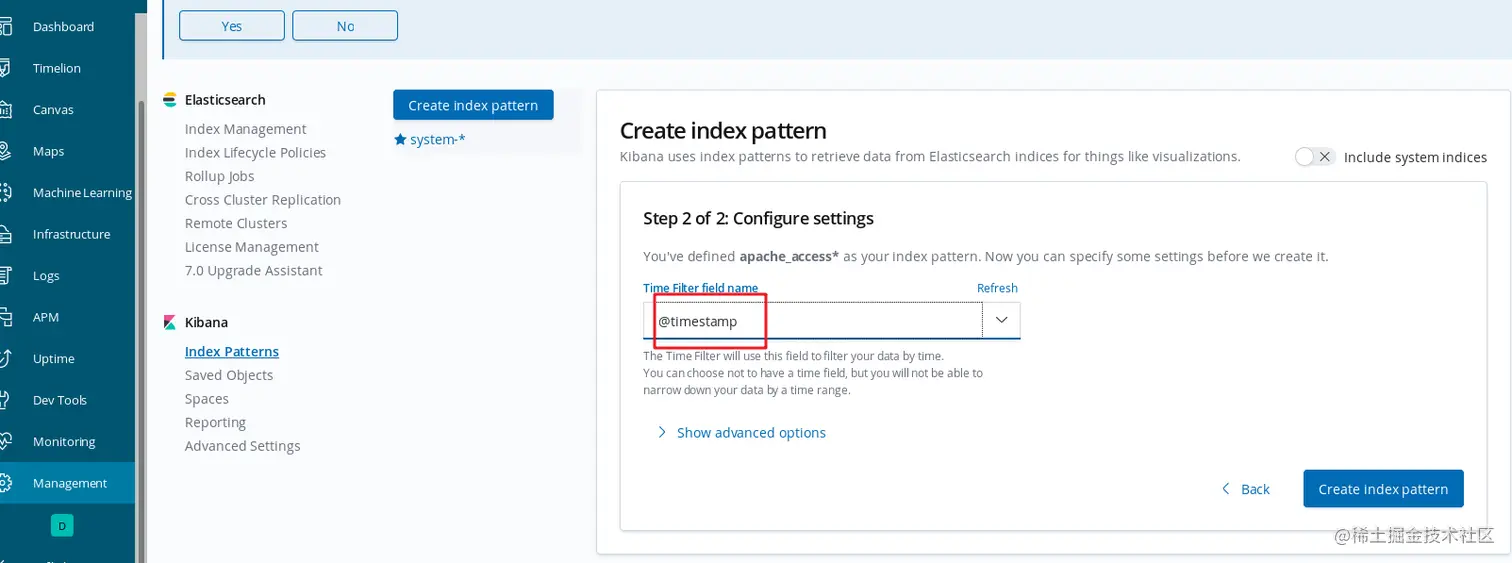Open the Time Filter field dropdown arrow

coord(1001,320)
